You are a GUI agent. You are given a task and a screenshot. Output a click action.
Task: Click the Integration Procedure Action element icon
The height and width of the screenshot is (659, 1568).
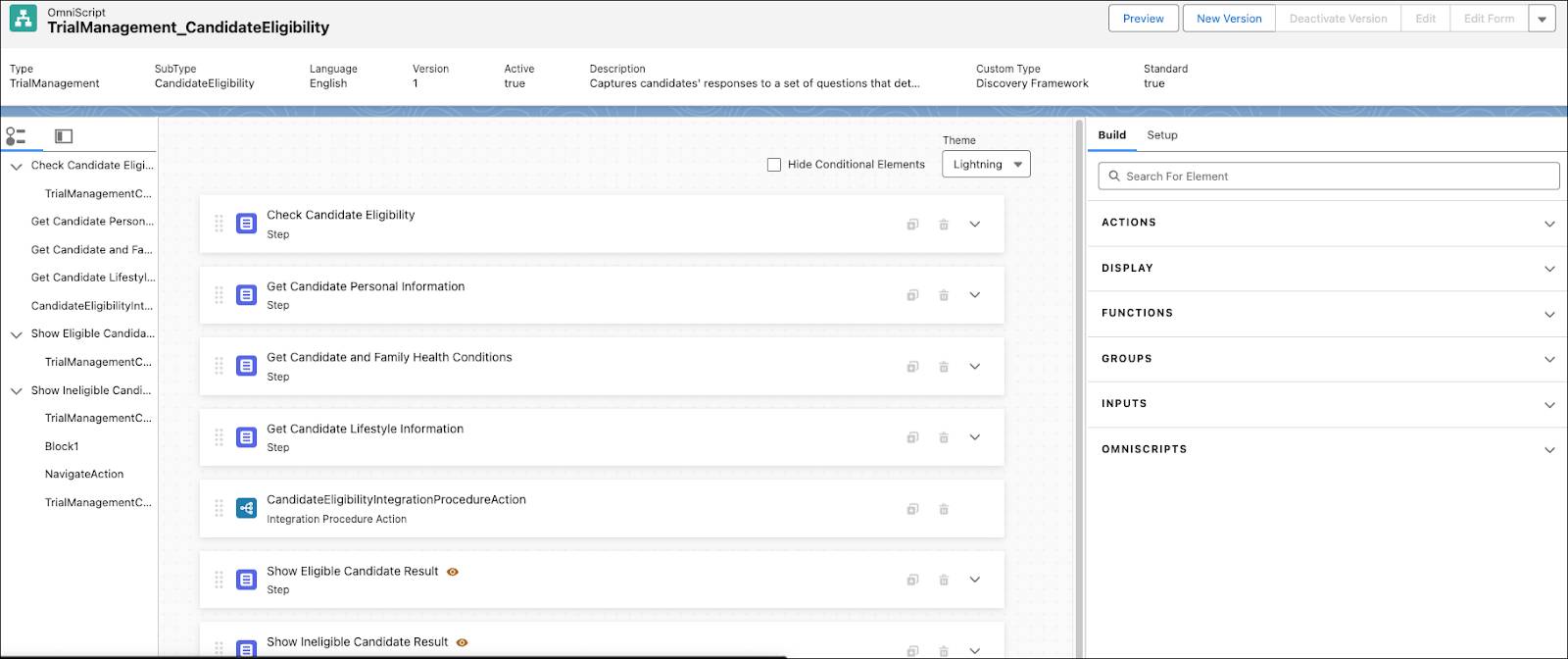(x=247, y=508)
